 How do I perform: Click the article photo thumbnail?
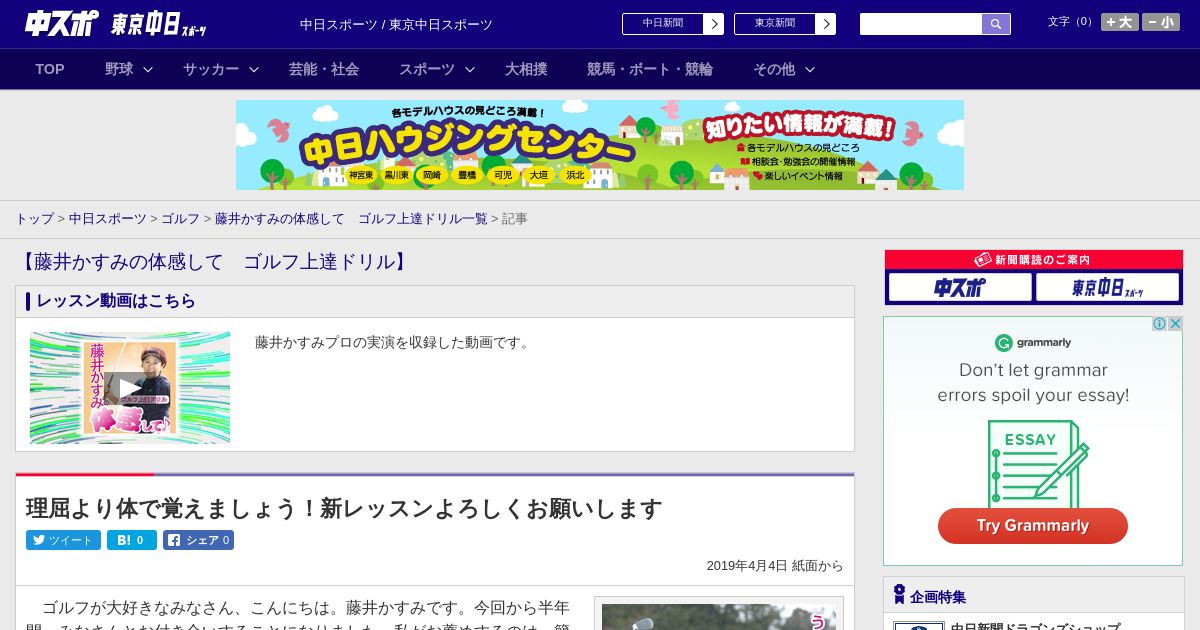719,615
